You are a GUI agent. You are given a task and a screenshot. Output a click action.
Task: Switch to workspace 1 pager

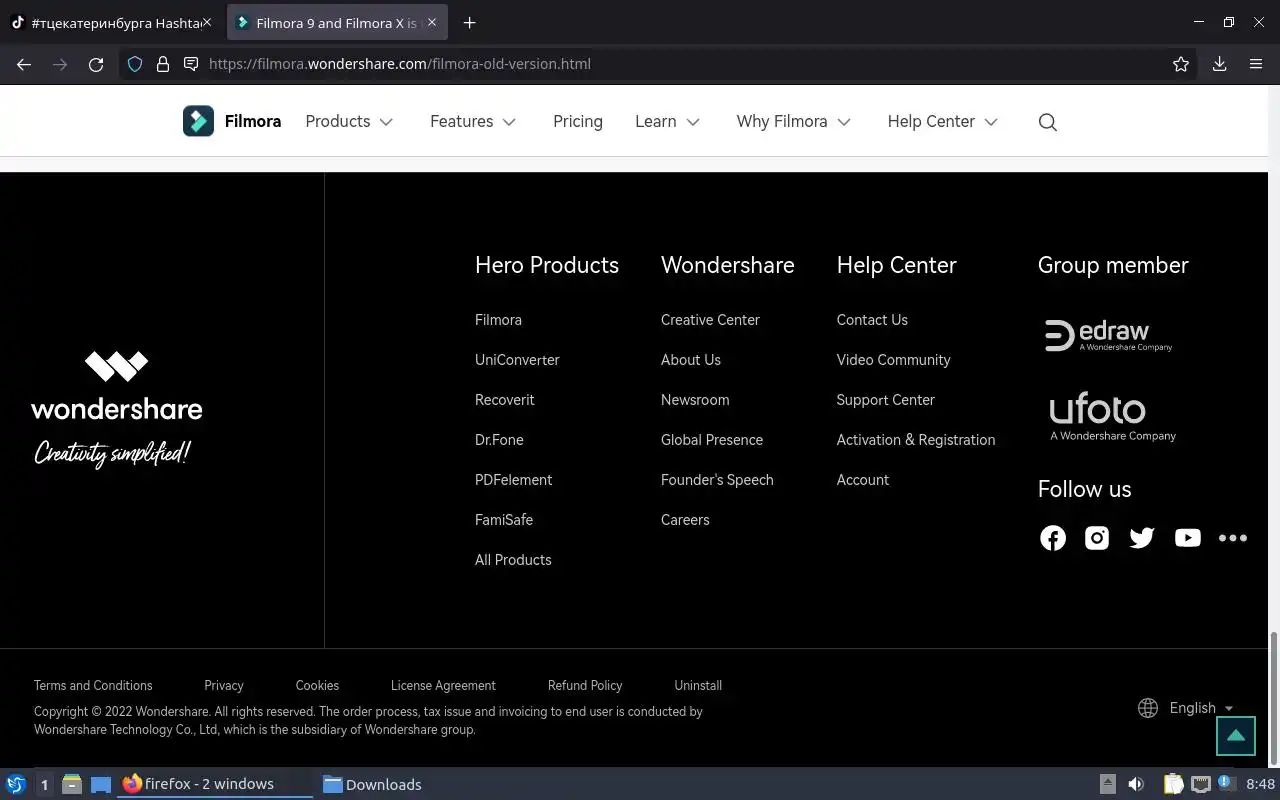click(x=44, y=785)
